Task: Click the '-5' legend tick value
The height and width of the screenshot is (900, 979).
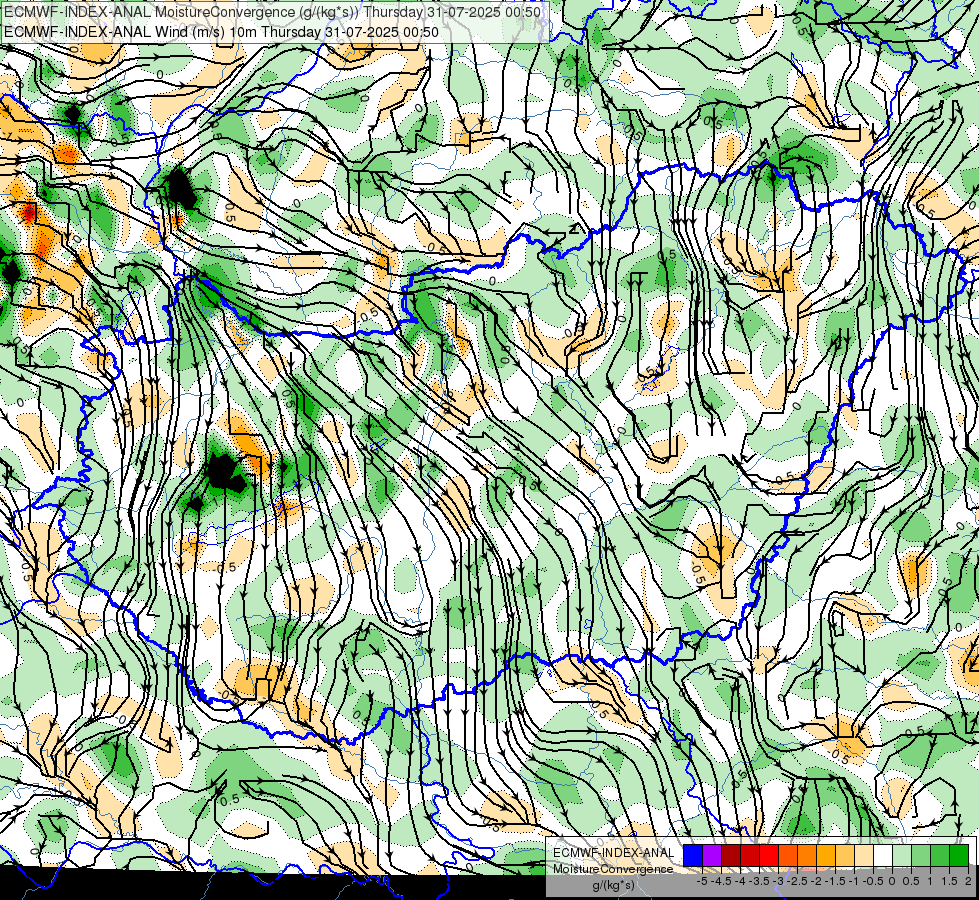Action: click(x=702, y=881)
